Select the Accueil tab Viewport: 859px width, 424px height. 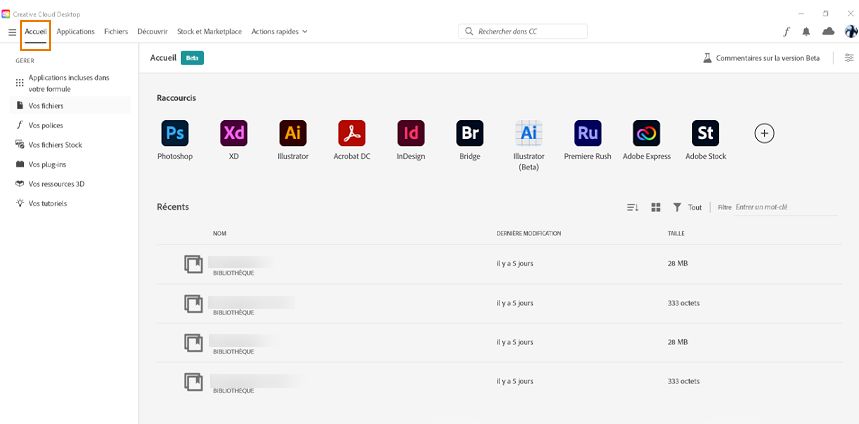pos(36,32)
